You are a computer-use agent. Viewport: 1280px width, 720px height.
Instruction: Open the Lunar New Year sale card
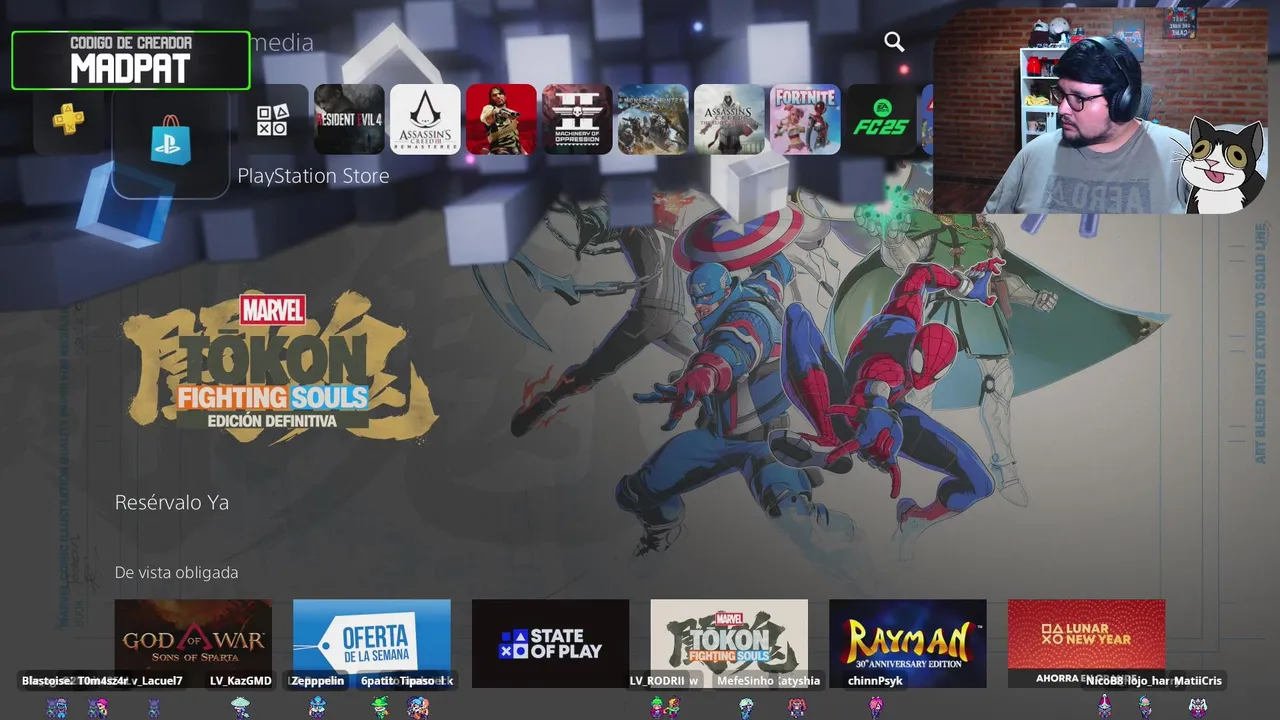coord(1087,643)
